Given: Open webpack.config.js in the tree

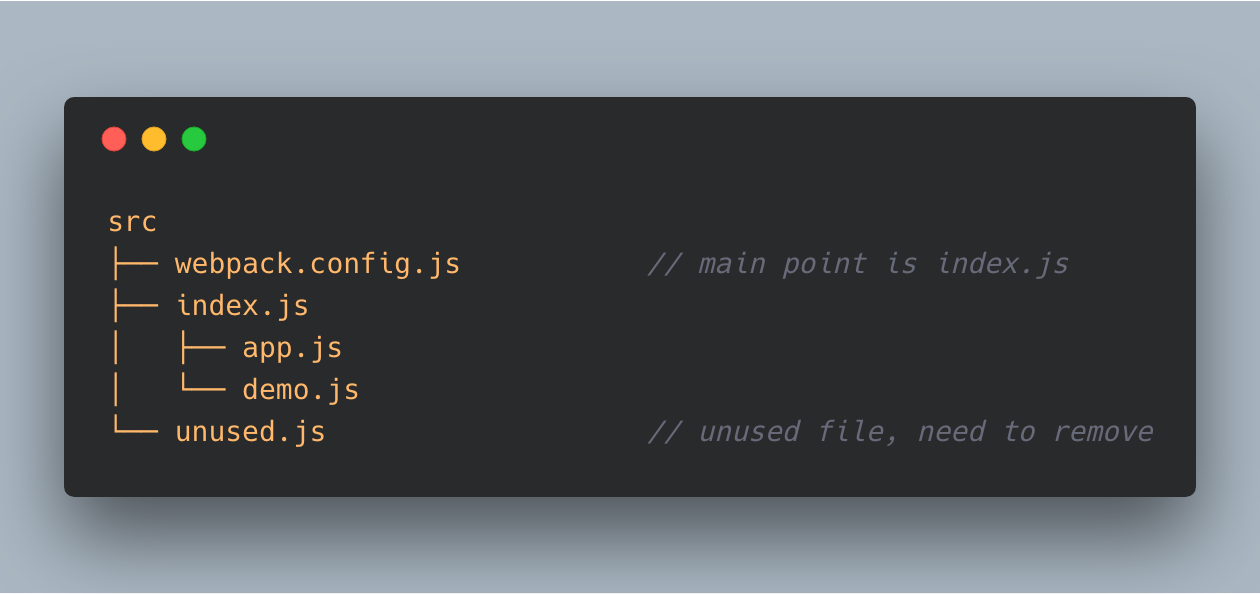Looking at the screenshot, I should click(317, 264).
